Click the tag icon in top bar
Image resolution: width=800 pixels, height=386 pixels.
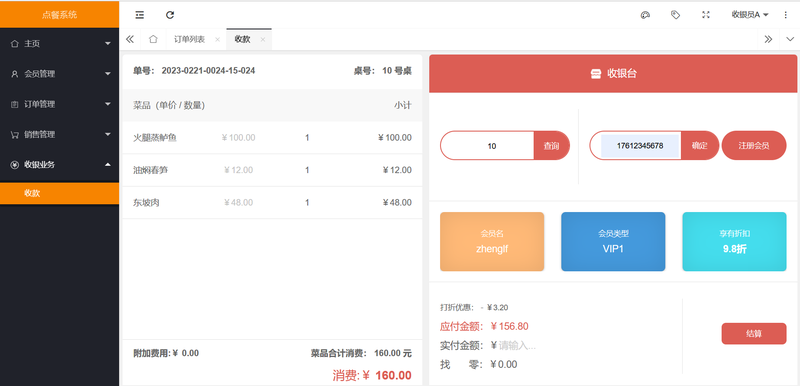(676, 15)
